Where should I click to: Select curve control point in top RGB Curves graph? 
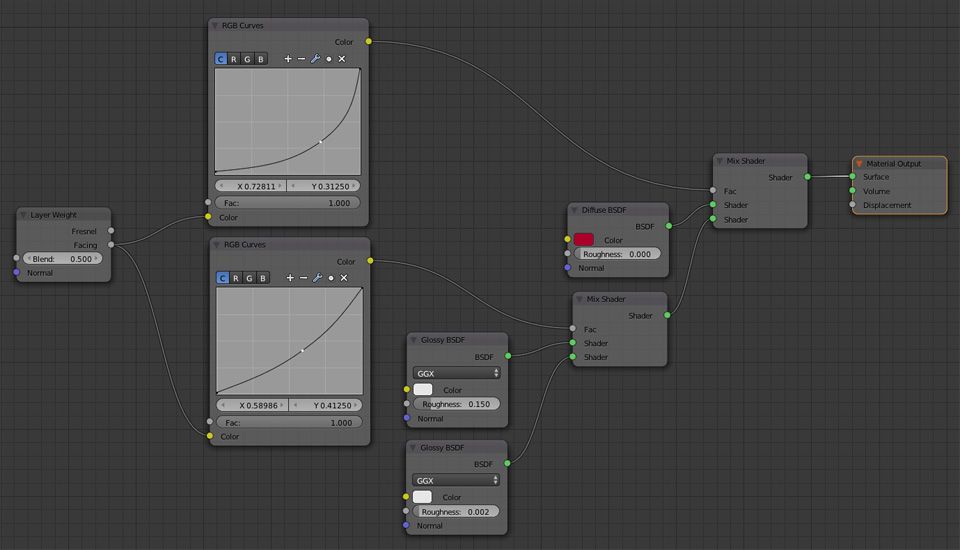tap(321, 142)
